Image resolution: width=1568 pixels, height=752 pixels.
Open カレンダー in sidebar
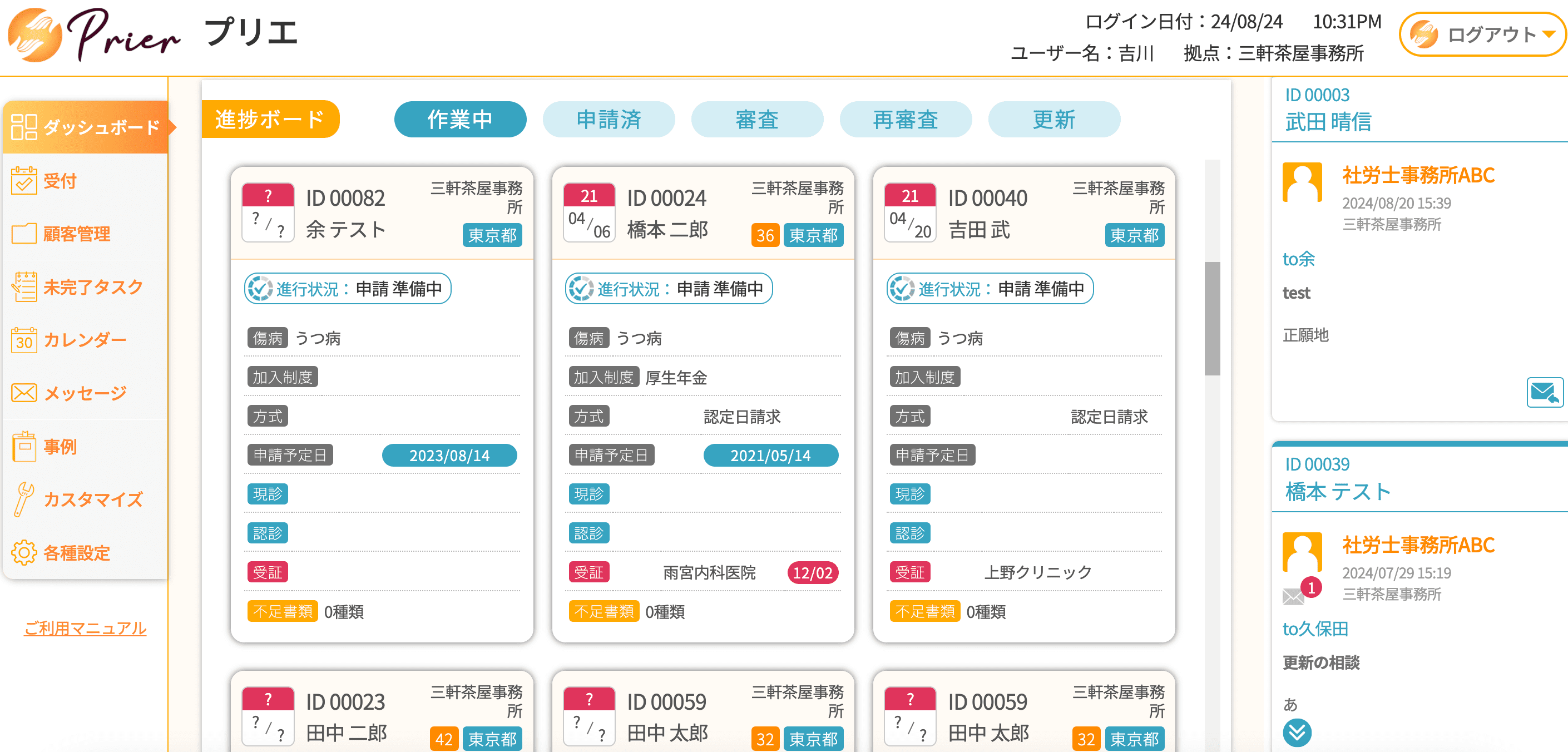point(86,340)
